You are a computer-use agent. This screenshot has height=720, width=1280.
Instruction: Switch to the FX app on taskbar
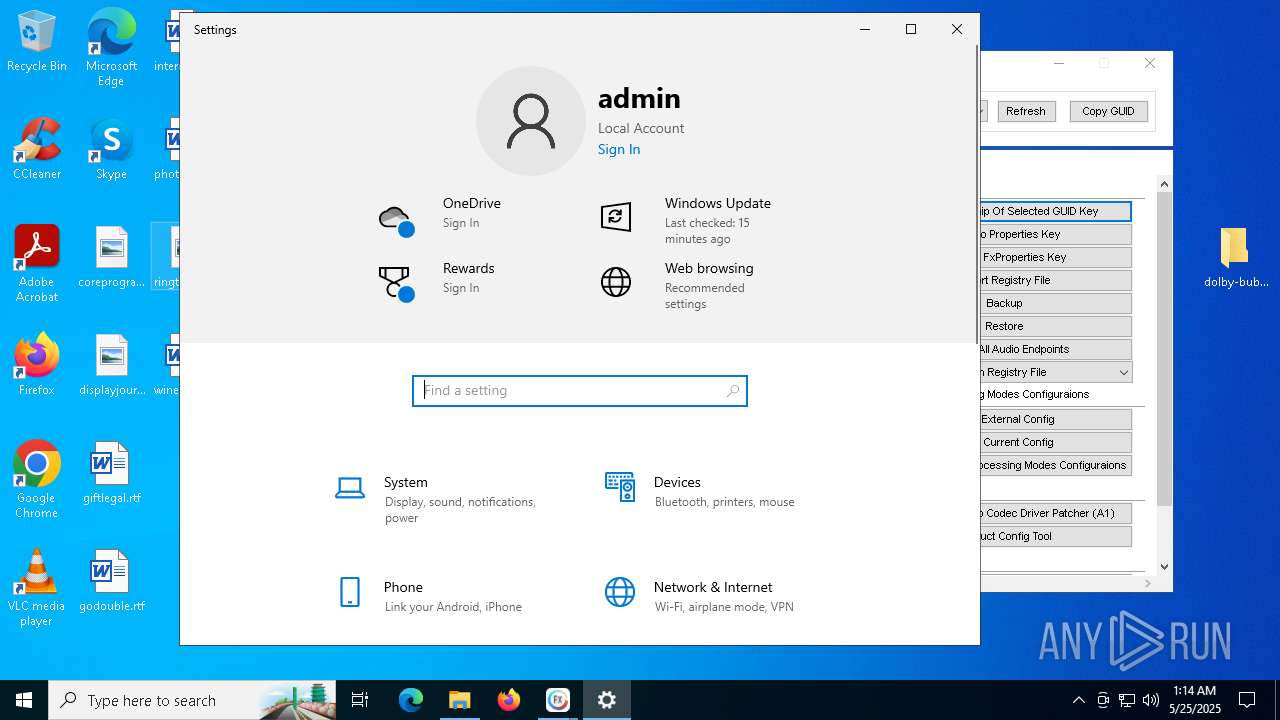558,700
